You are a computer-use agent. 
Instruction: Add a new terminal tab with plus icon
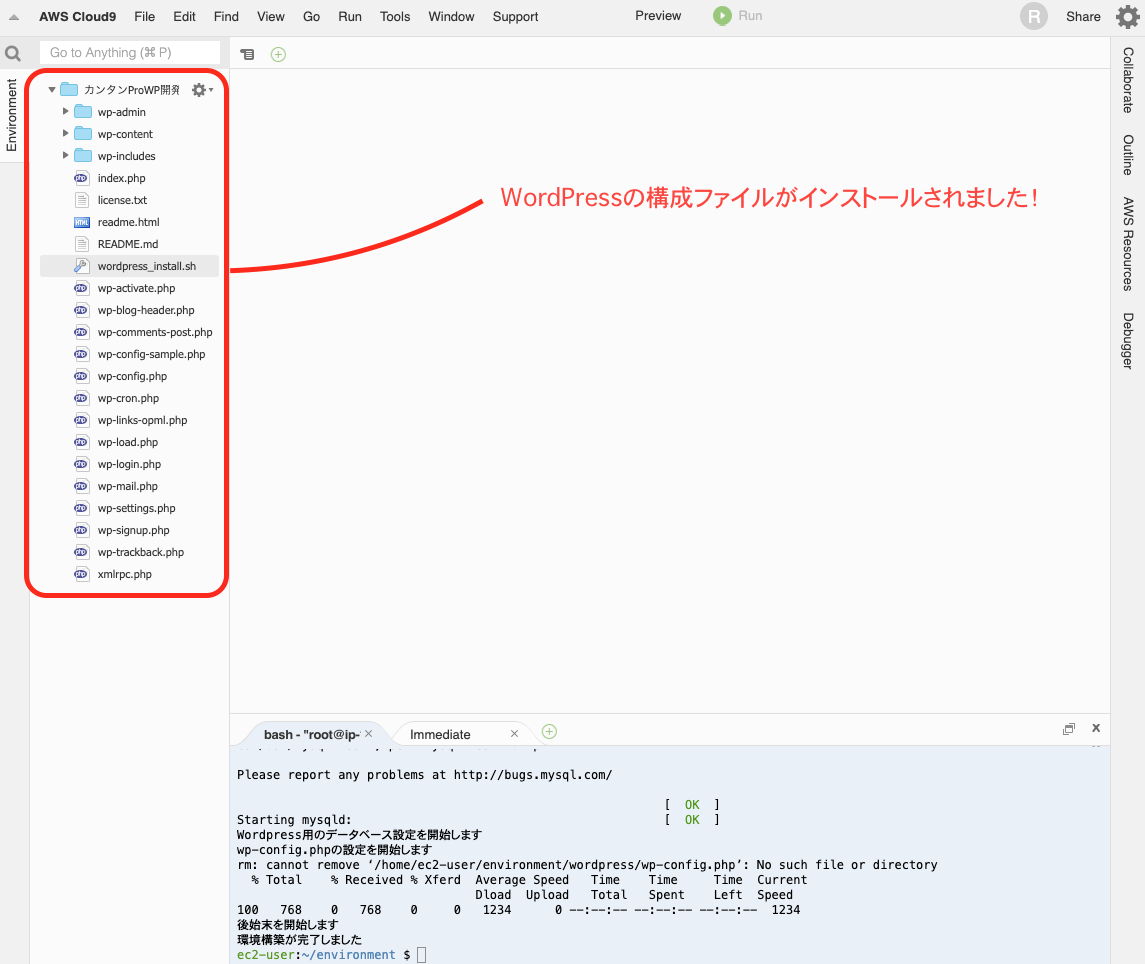[x=549, y=732]
